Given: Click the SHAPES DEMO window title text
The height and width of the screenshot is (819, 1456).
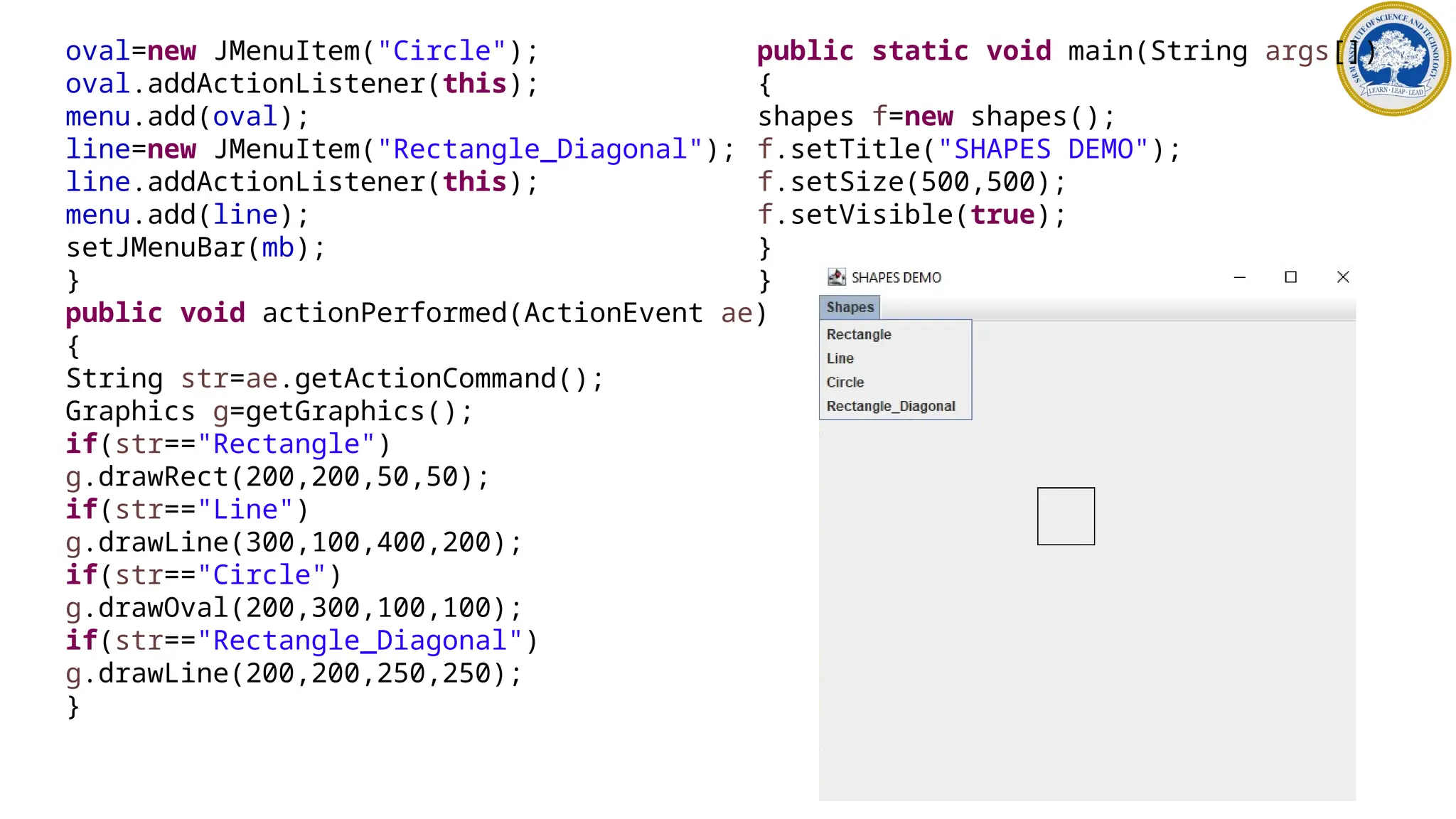Looking at the screenshot, I should 896,278.
